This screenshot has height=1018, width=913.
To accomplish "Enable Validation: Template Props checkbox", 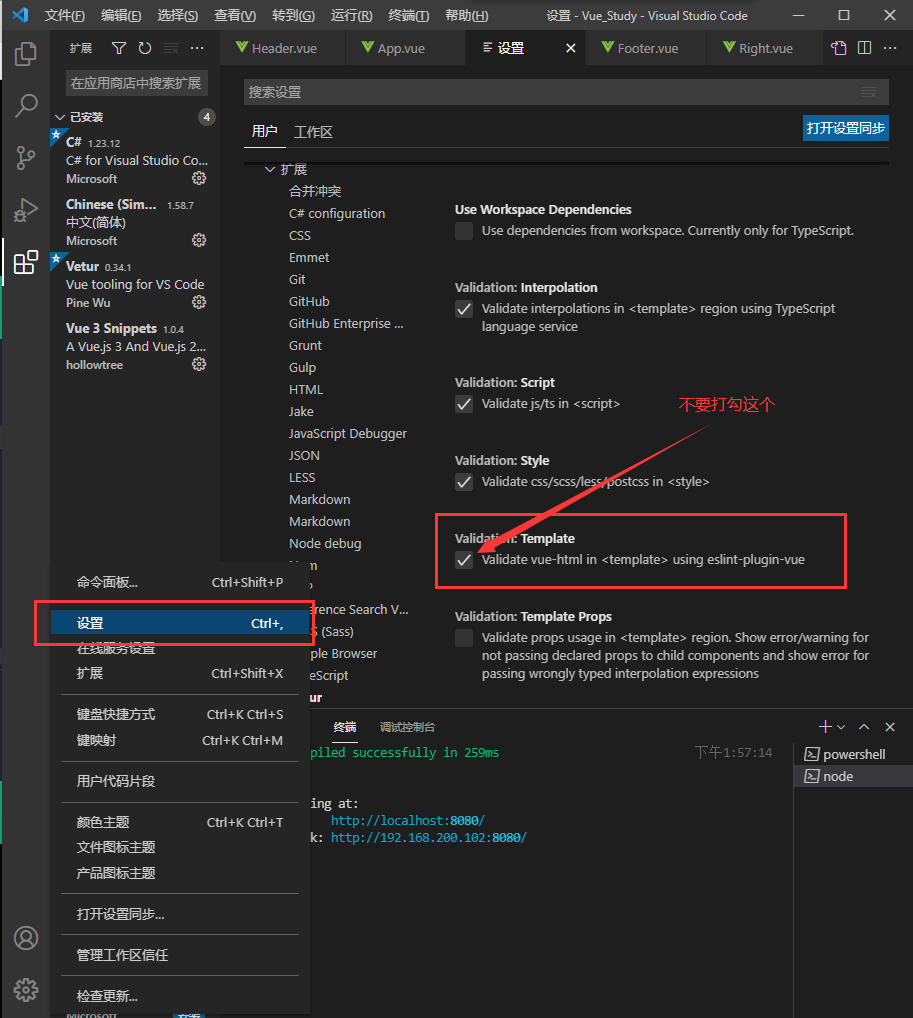I will (x=464, y=638).
